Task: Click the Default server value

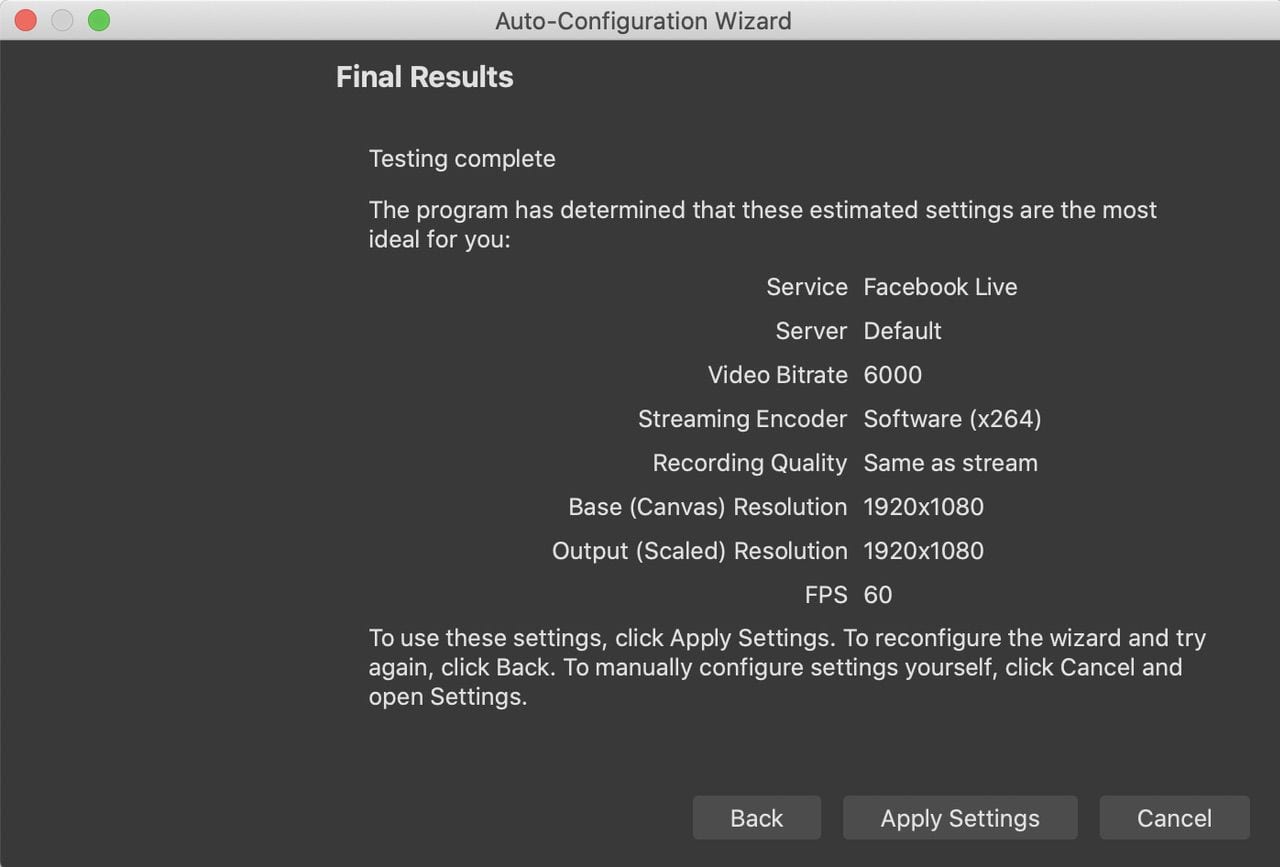Action: click(x=902, y=331)
